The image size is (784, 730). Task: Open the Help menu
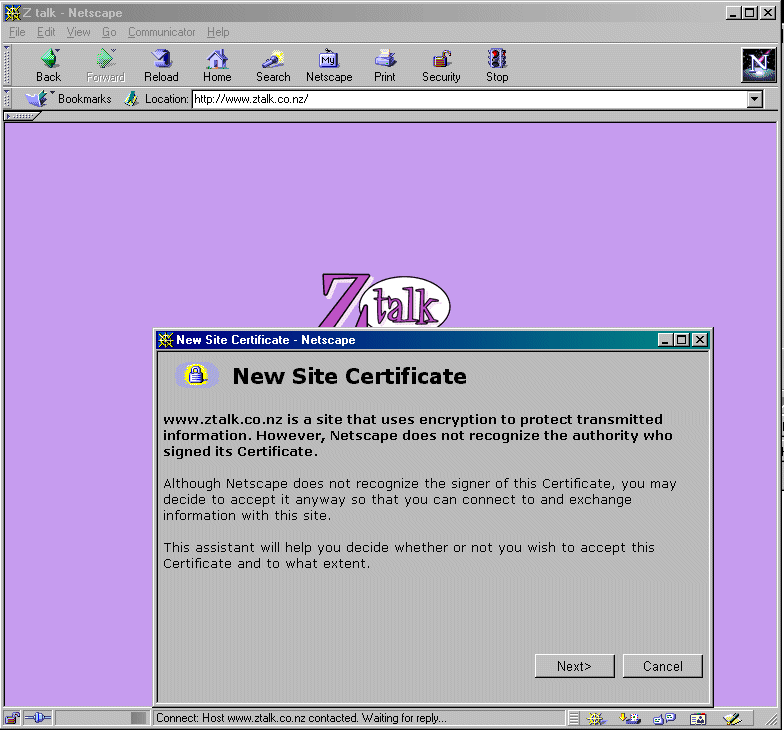[x=218, y=32]
